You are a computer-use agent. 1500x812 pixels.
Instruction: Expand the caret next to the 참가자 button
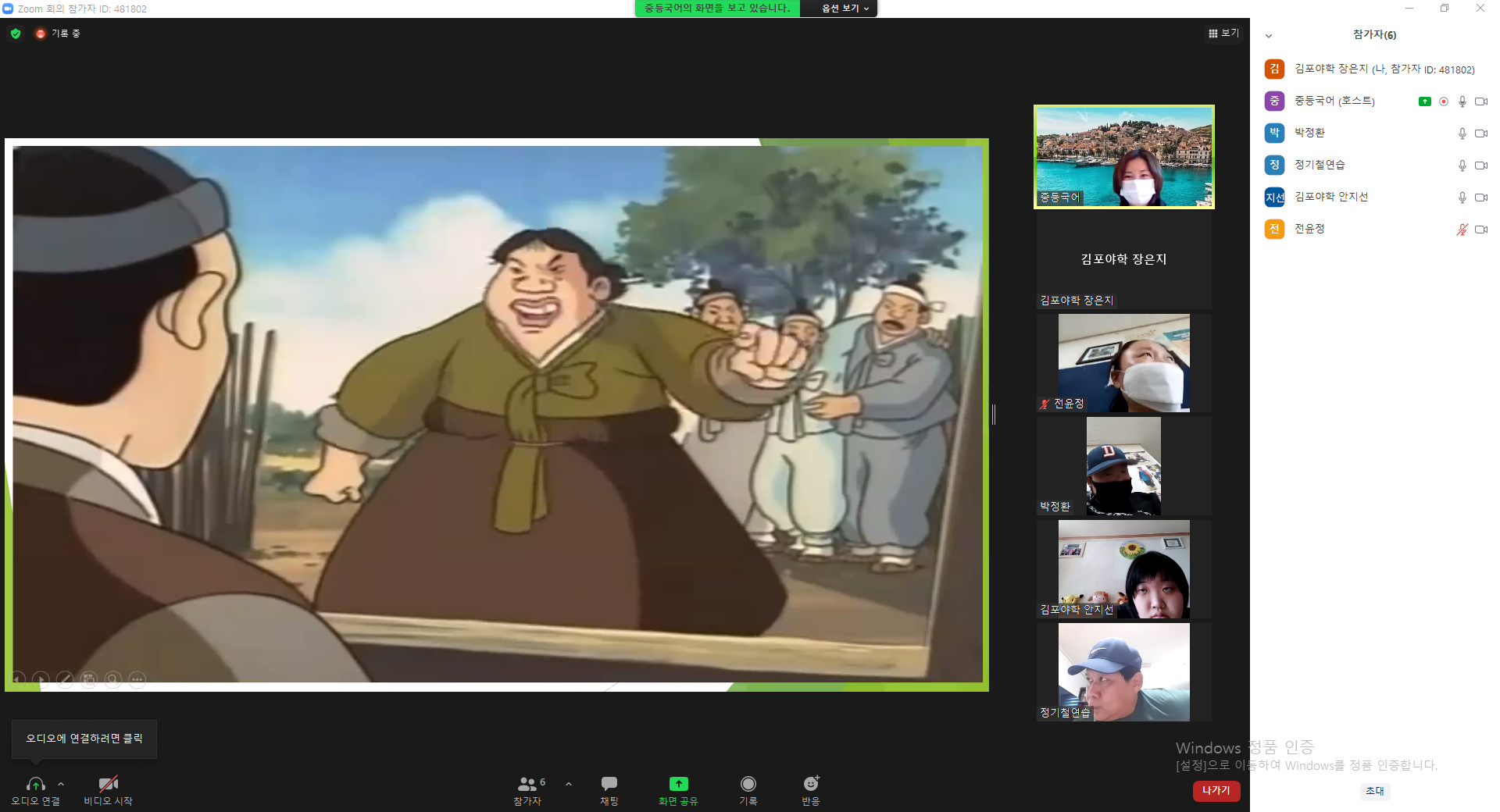tap(569, 784)
